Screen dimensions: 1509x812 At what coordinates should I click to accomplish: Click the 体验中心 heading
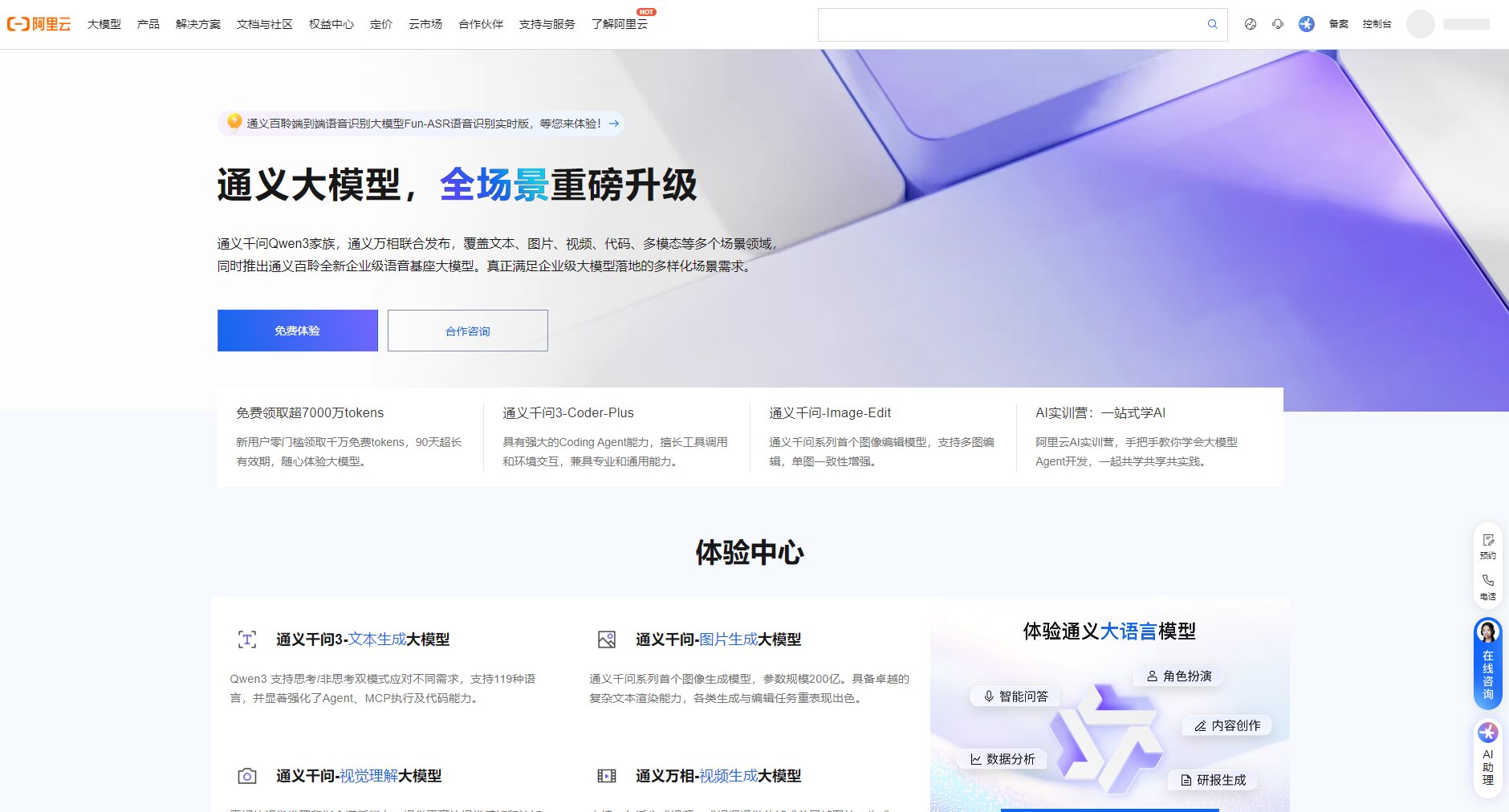(x=750, y=553)
